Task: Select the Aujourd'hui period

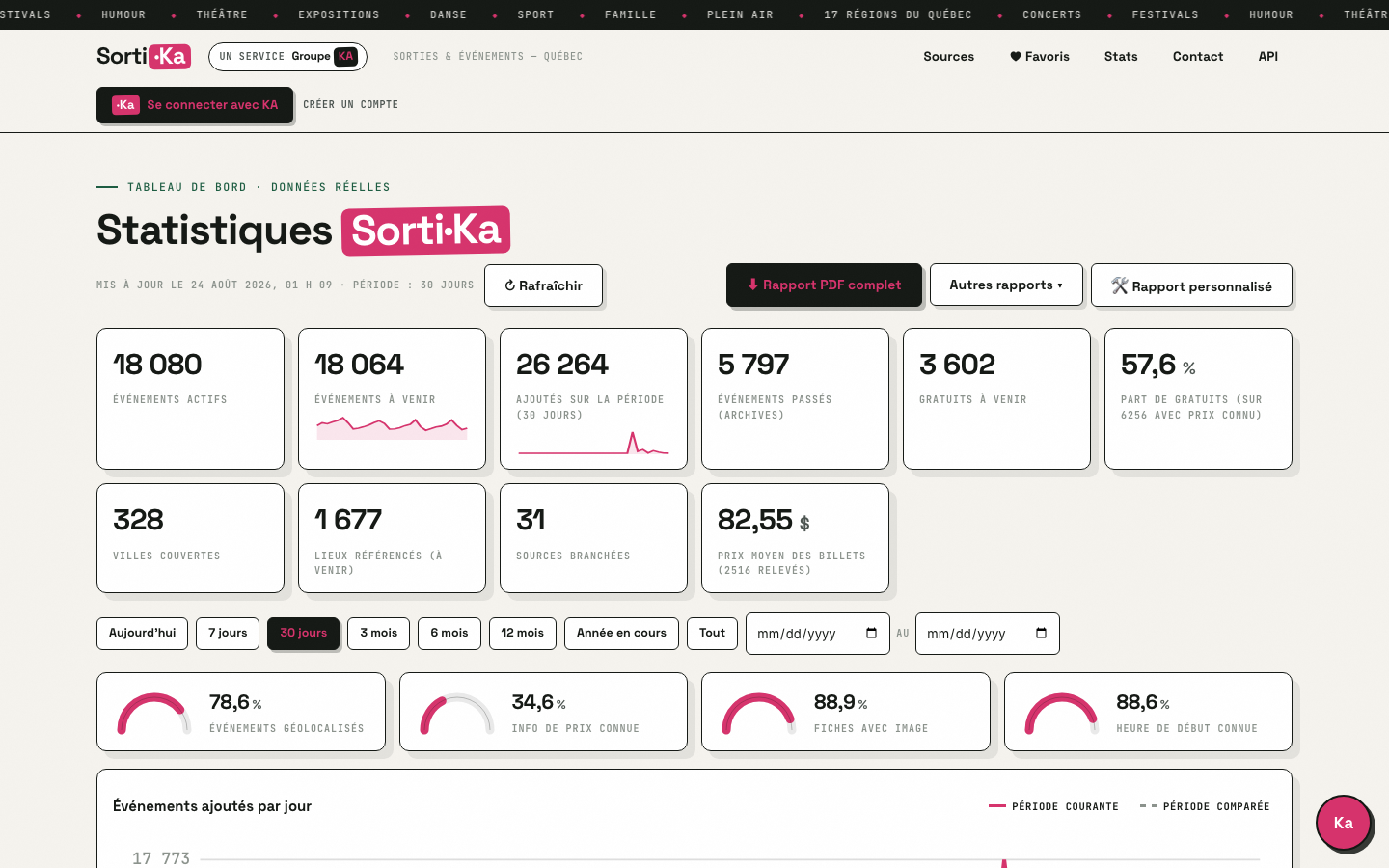Action: [142, 634]
